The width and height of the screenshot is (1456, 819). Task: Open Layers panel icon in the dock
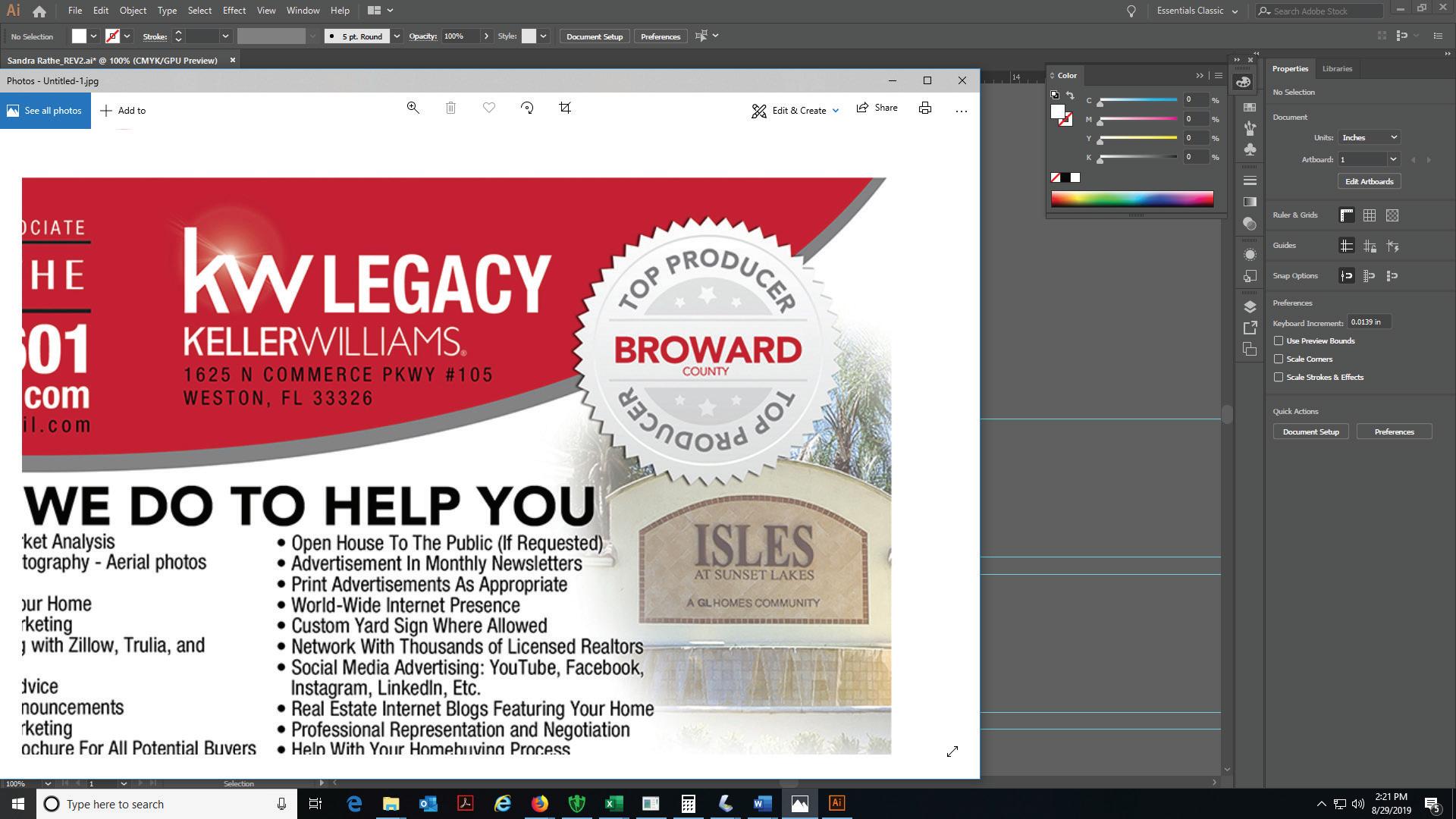click(1250, 306)
